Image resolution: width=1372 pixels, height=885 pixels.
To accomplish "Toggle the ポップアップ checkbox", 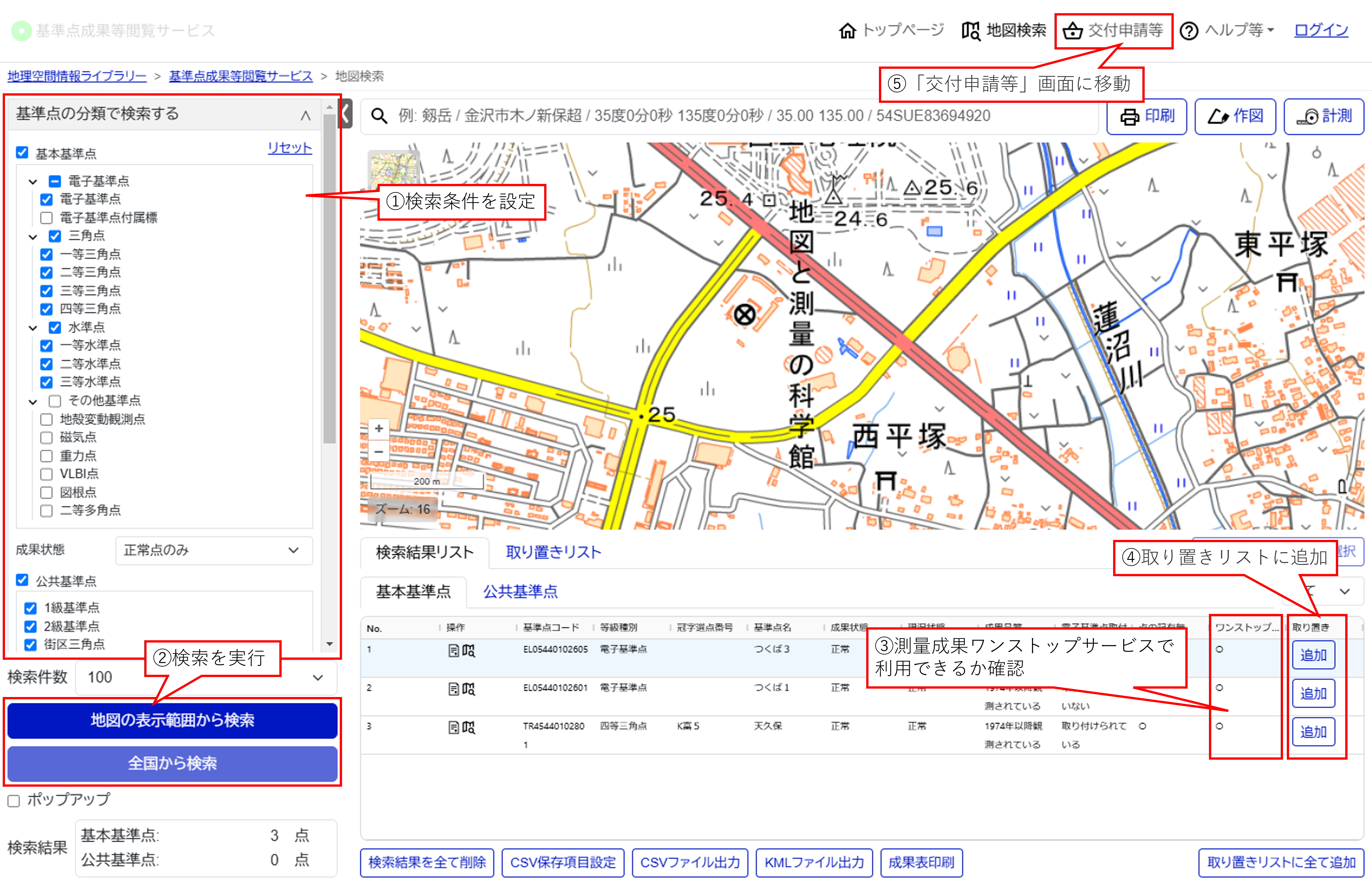I will pos(14,801).
